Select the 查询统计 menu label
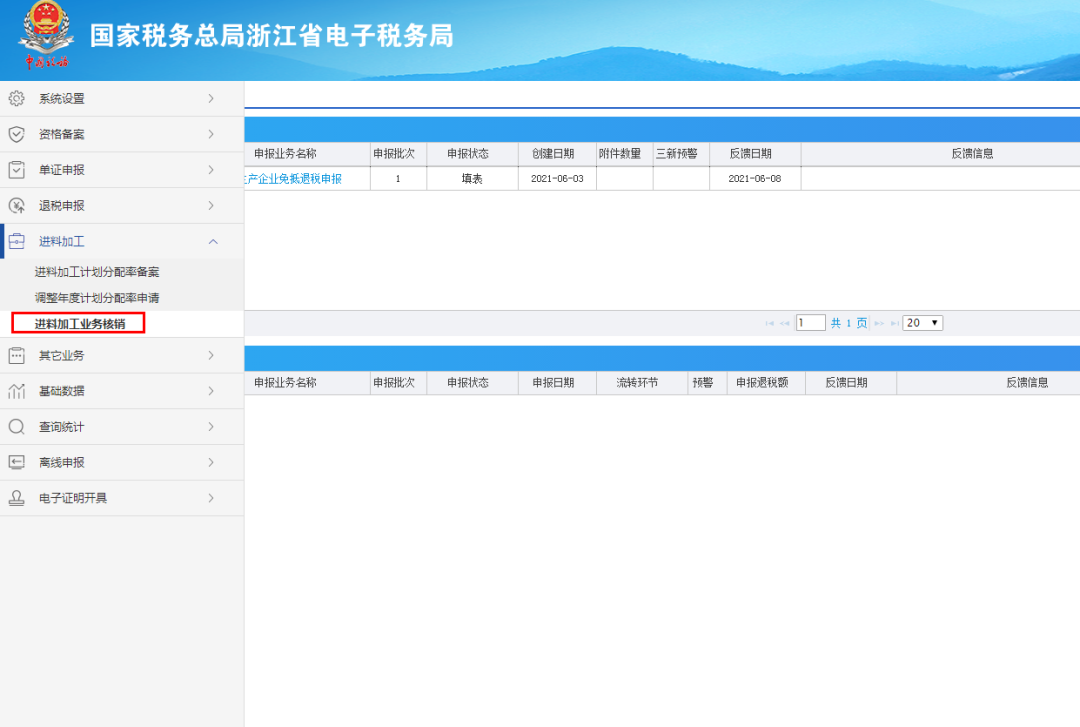 (61, 427)
